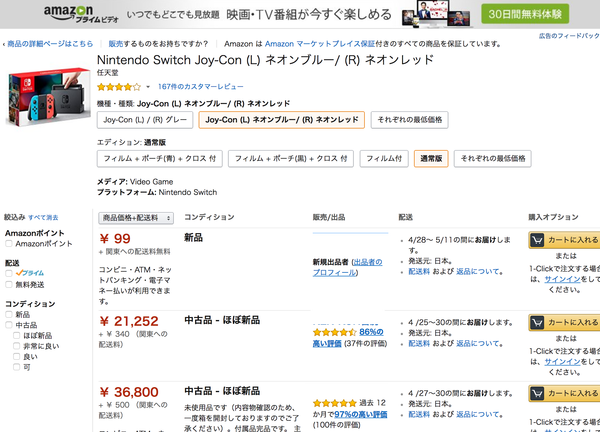Click the Amazon Prime Video logo
The height and width of the screenshot is (432, 600).
click(81, 14)
